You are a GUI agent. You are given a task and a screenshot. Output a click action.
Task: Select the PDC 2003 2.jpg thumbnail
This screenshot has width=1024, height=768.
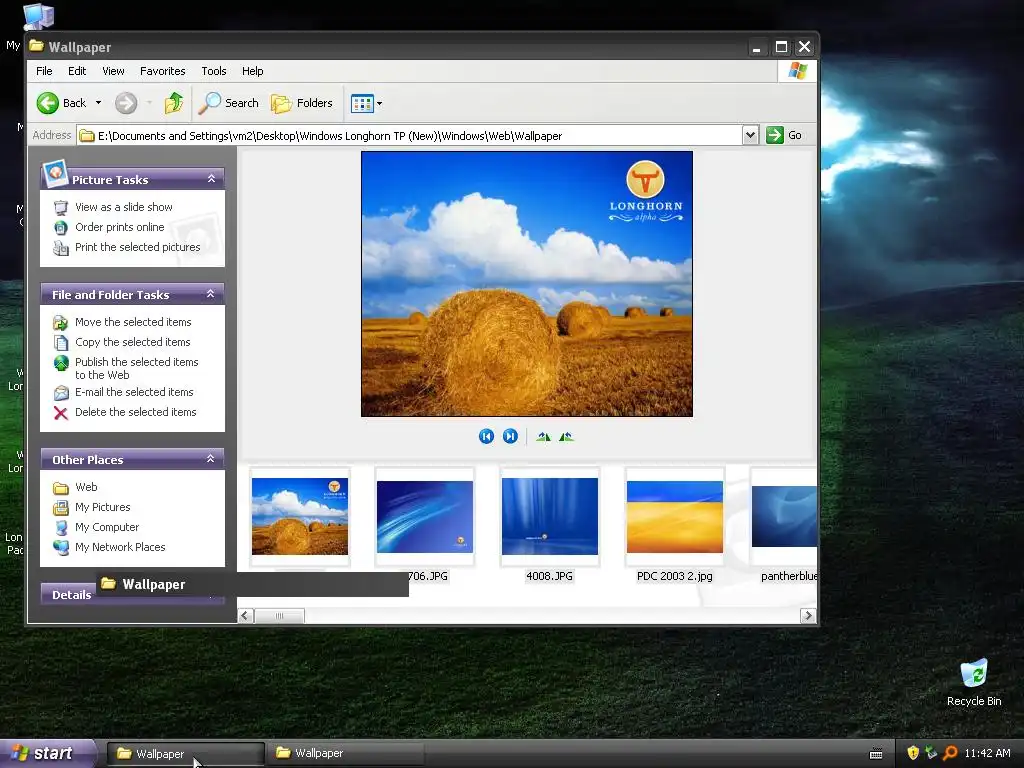(675, 517)
